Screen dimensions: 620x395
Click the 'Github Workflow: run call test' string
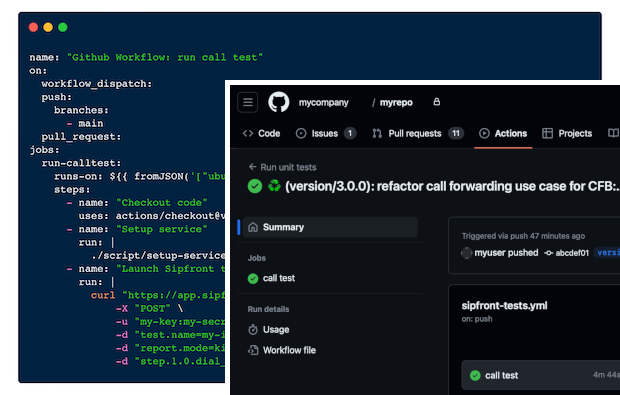[165, 57]
